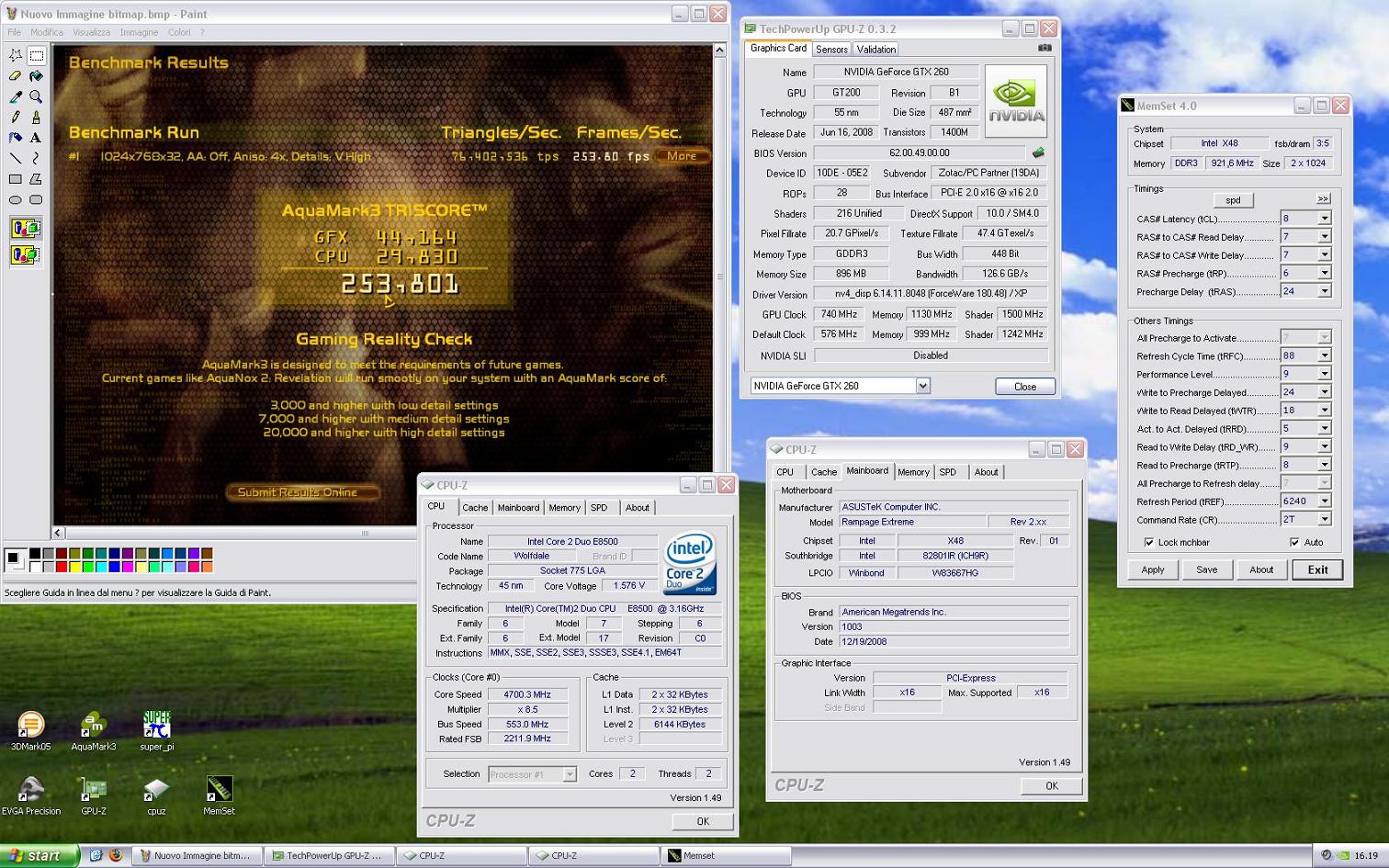Switch to the Memset taskbar button
This screenshot has width=1389, height=868.
coord(726,855)
